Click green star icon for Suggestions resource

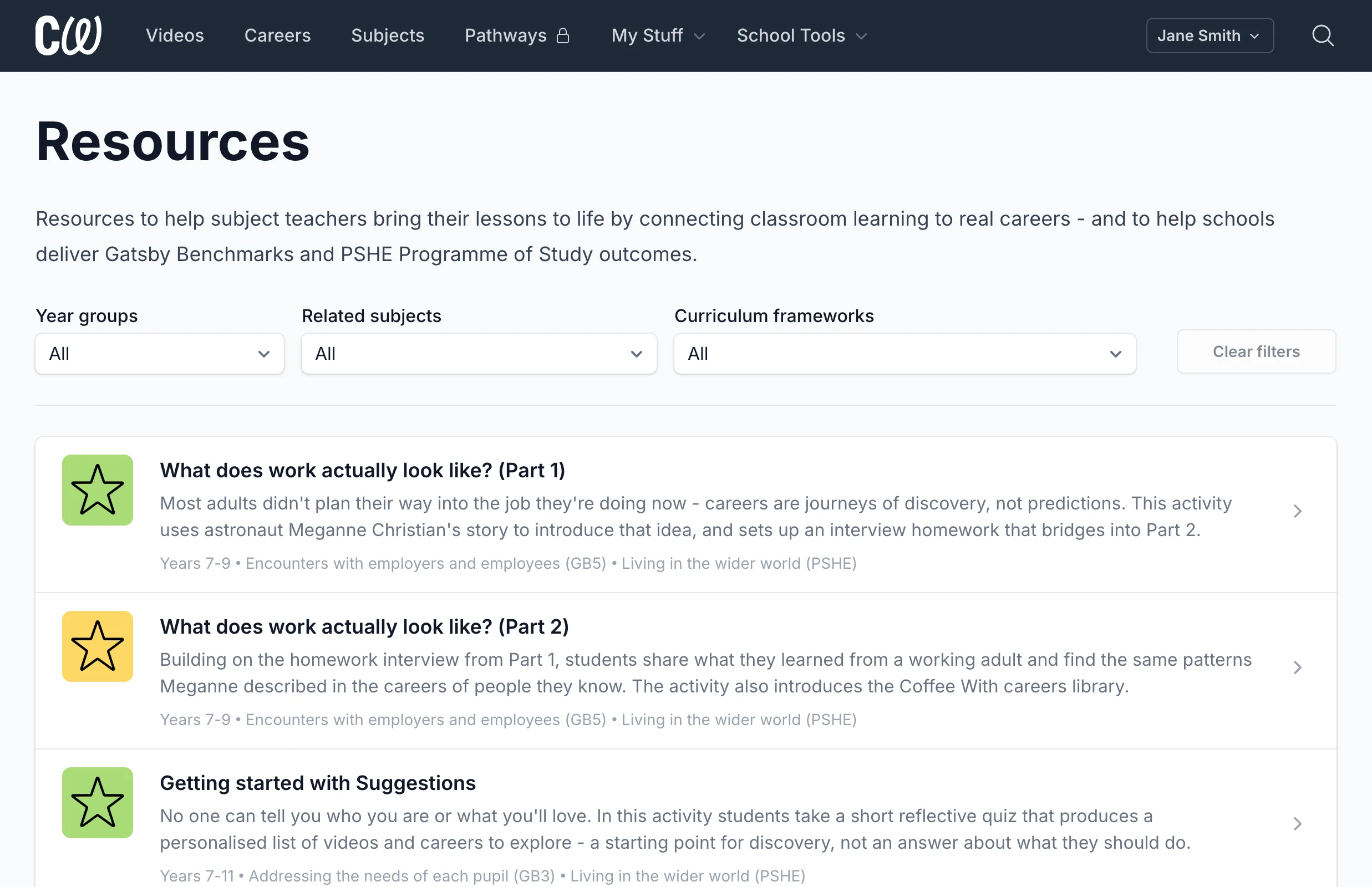98,803
